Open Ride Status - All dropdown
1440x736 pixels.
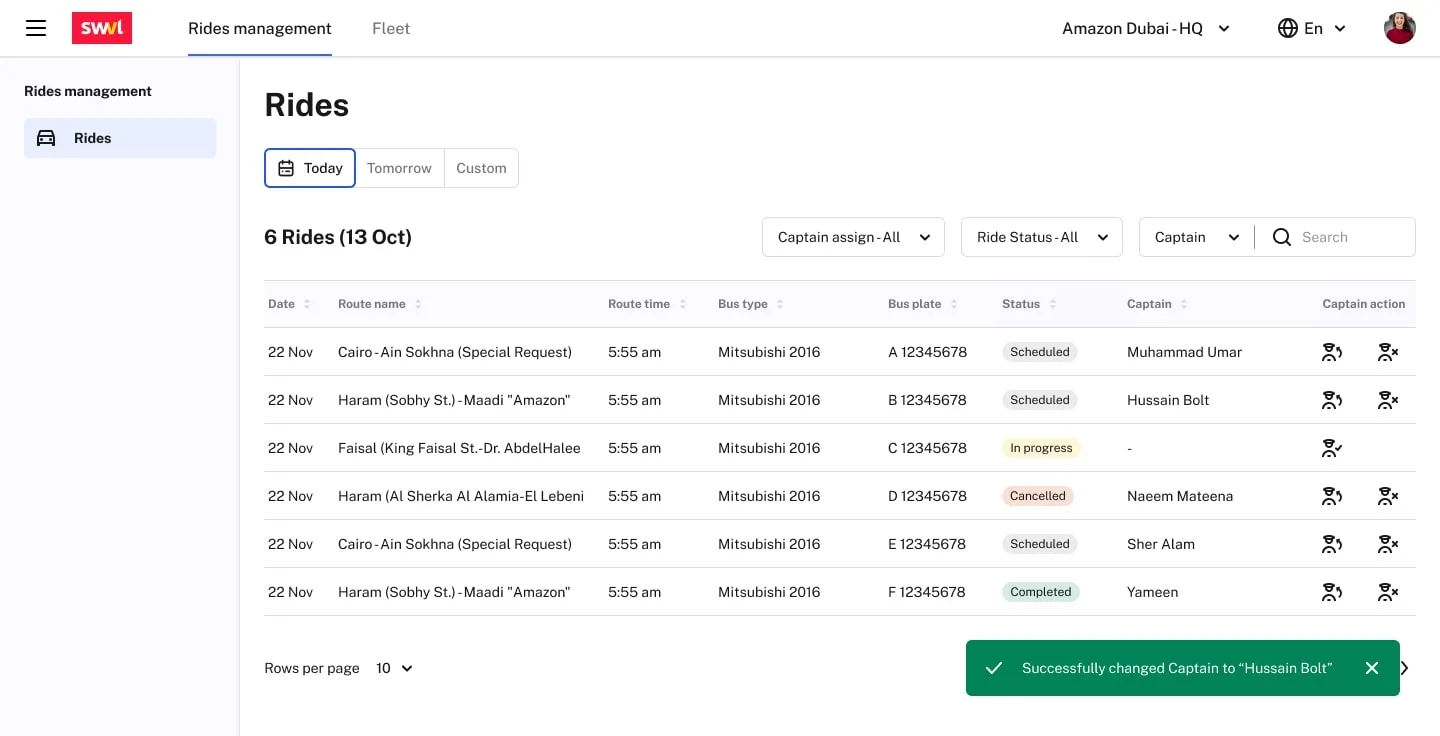pyautogui.click(x=1041, y=237)
